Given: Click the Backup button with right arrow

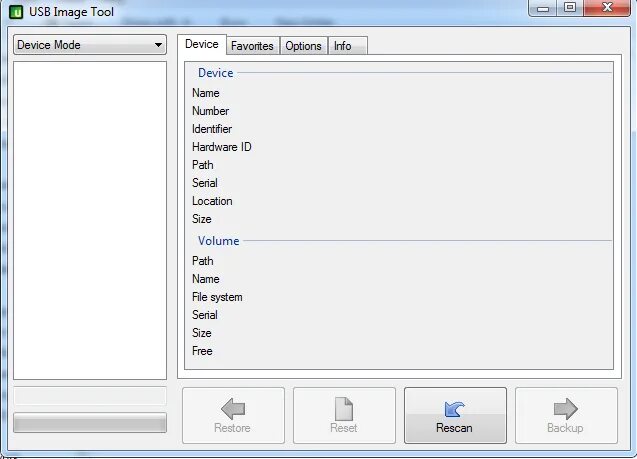Looking at the screenshot, I should 566,415.
